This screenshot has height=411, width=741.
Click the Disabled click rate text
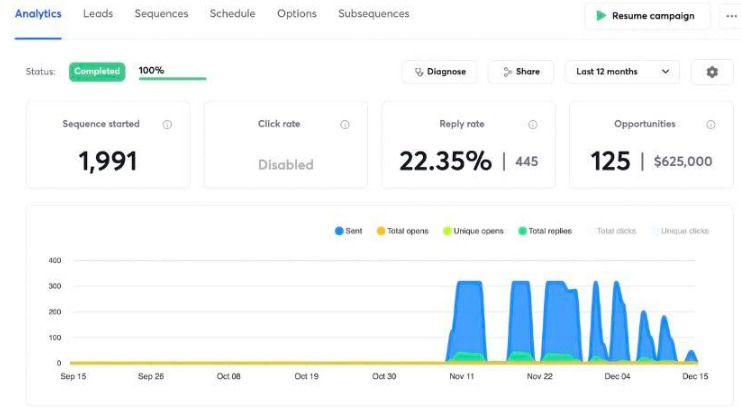(285, 165)
